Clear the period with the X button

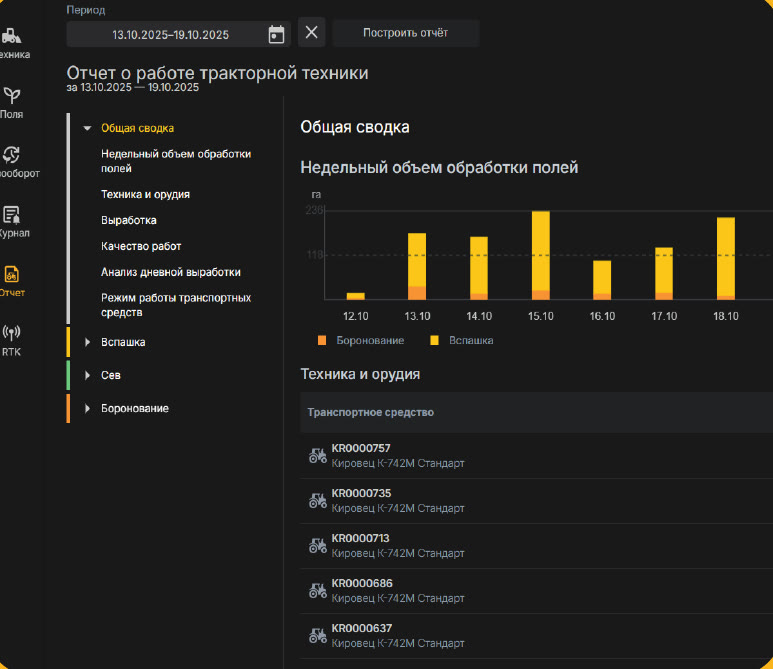312,33
